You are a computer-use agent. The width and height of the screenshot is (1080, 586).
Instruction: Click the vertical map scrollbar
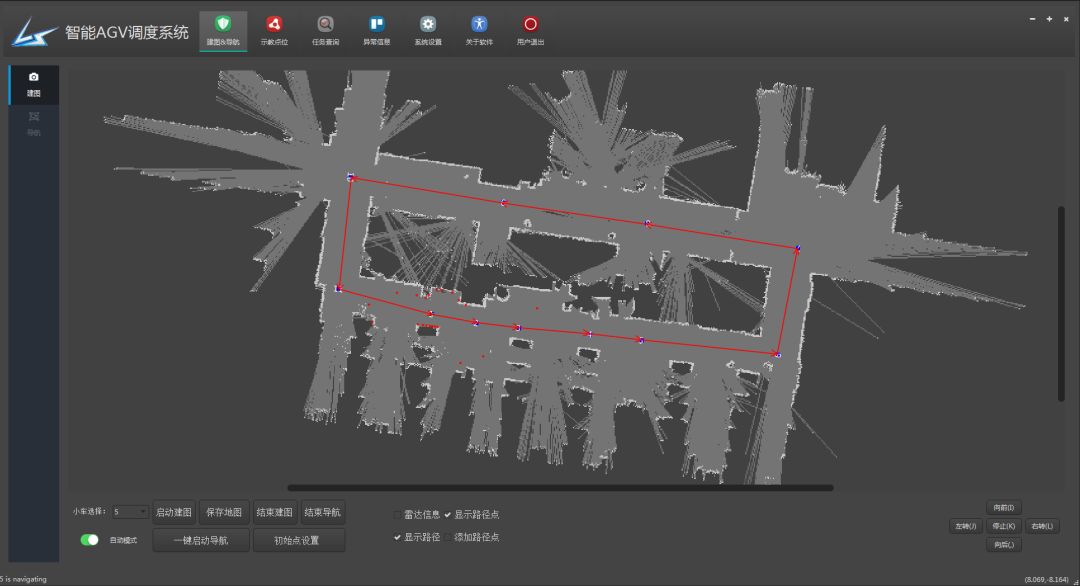point(1061,304)
